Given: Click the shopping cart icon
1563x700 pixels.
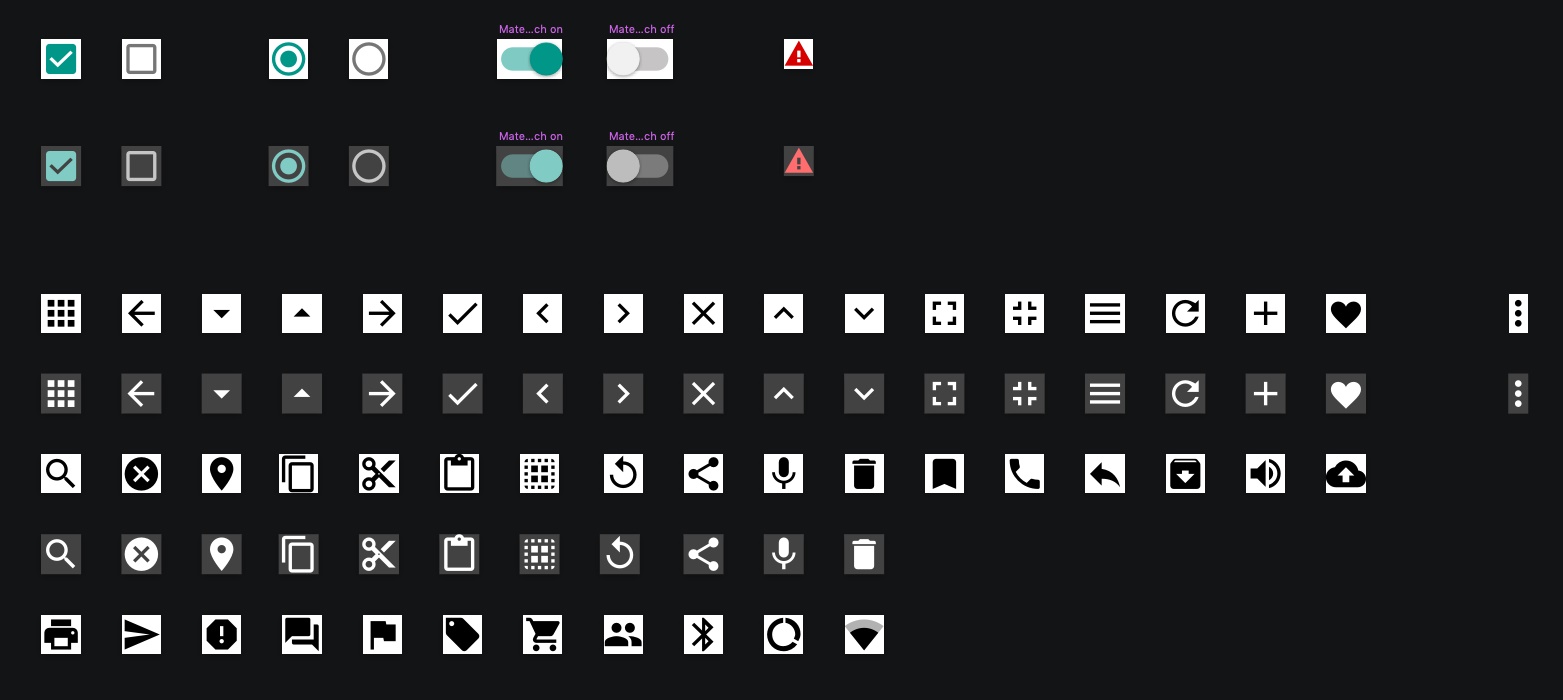Looking at the screenshot, I should 542,634.
